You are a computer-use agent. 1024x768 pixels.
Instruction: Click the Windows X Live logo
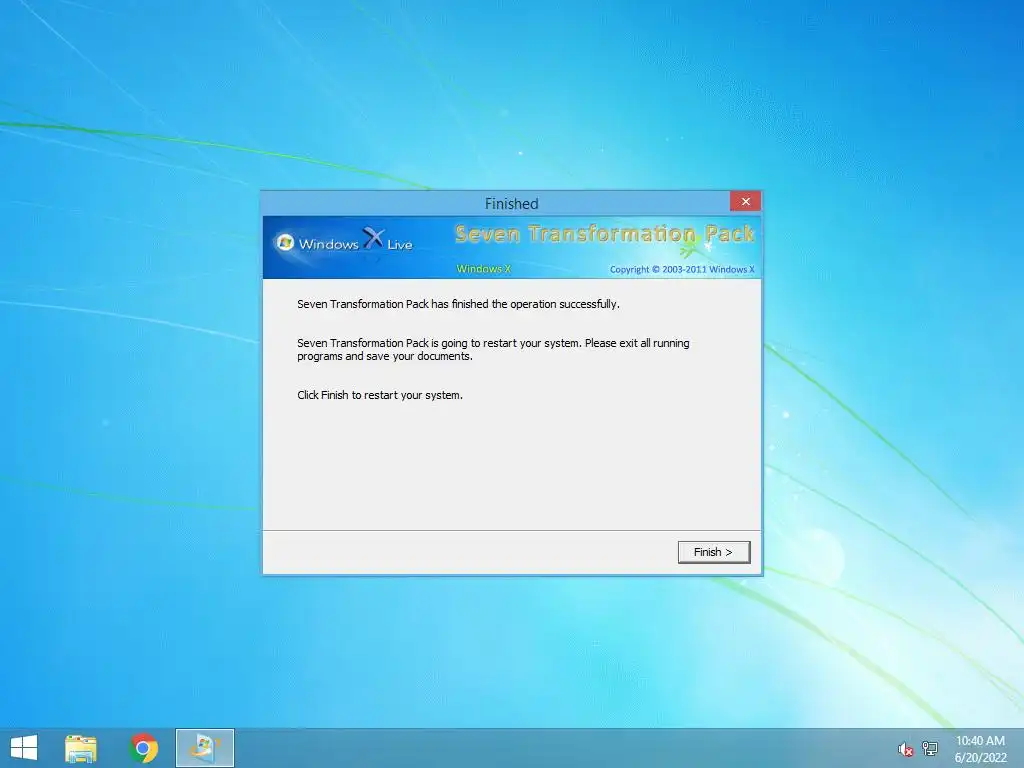click(344, 242)
